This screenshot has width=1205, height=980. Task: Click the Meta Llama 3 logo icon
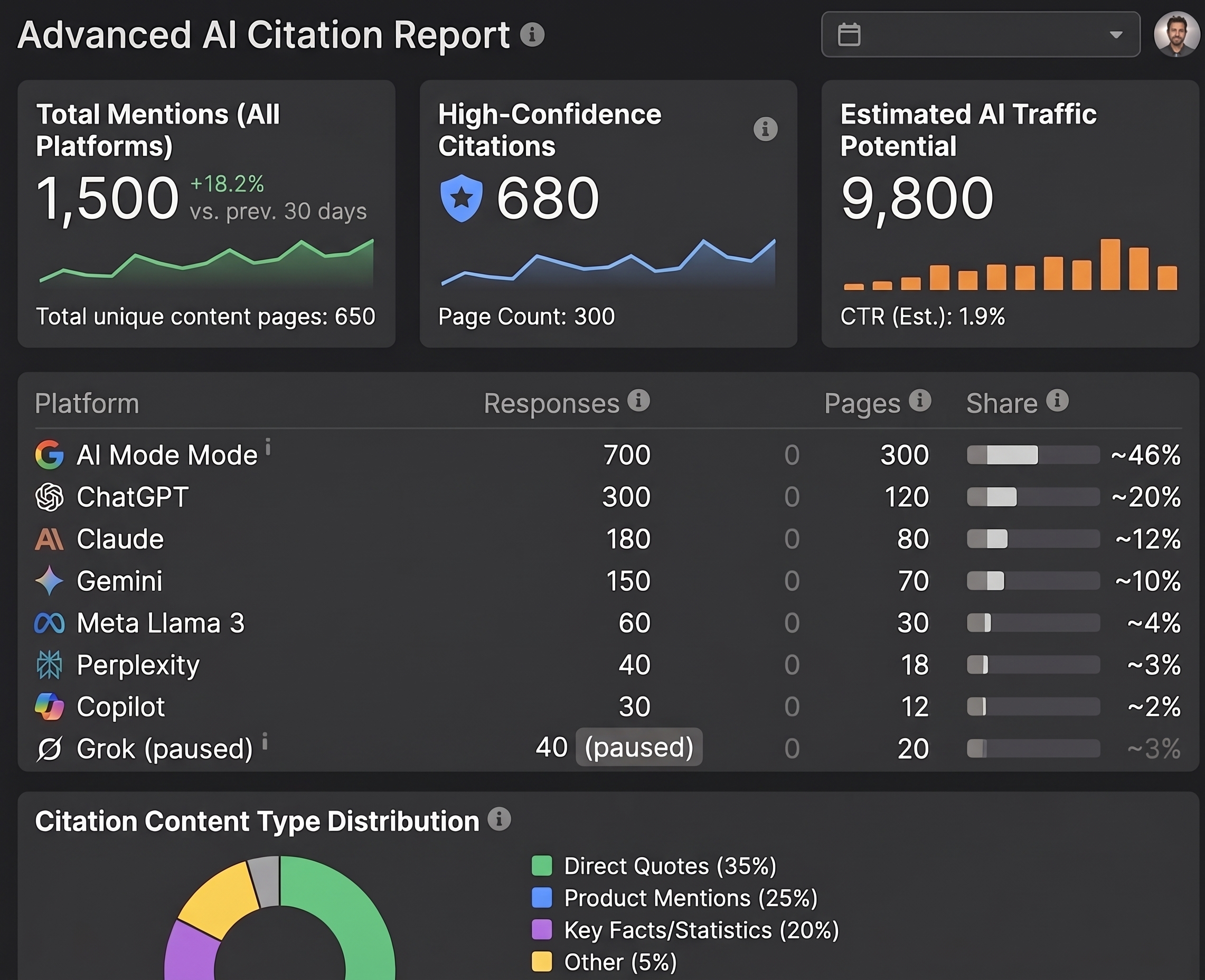(x=49, y=623)
